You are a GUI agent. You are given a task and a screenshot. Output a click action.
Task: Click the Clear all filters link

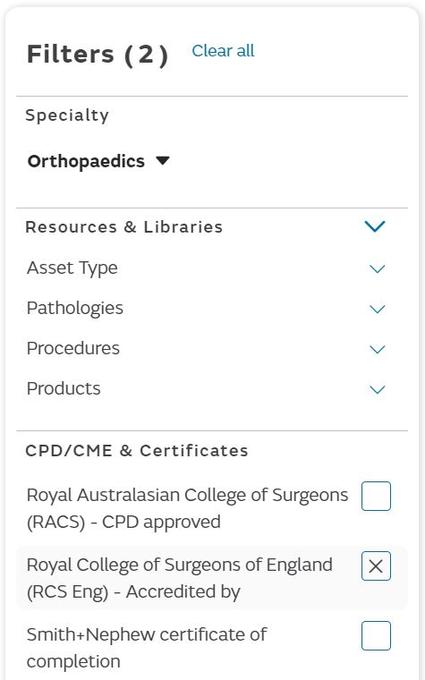tap(223, 51)
